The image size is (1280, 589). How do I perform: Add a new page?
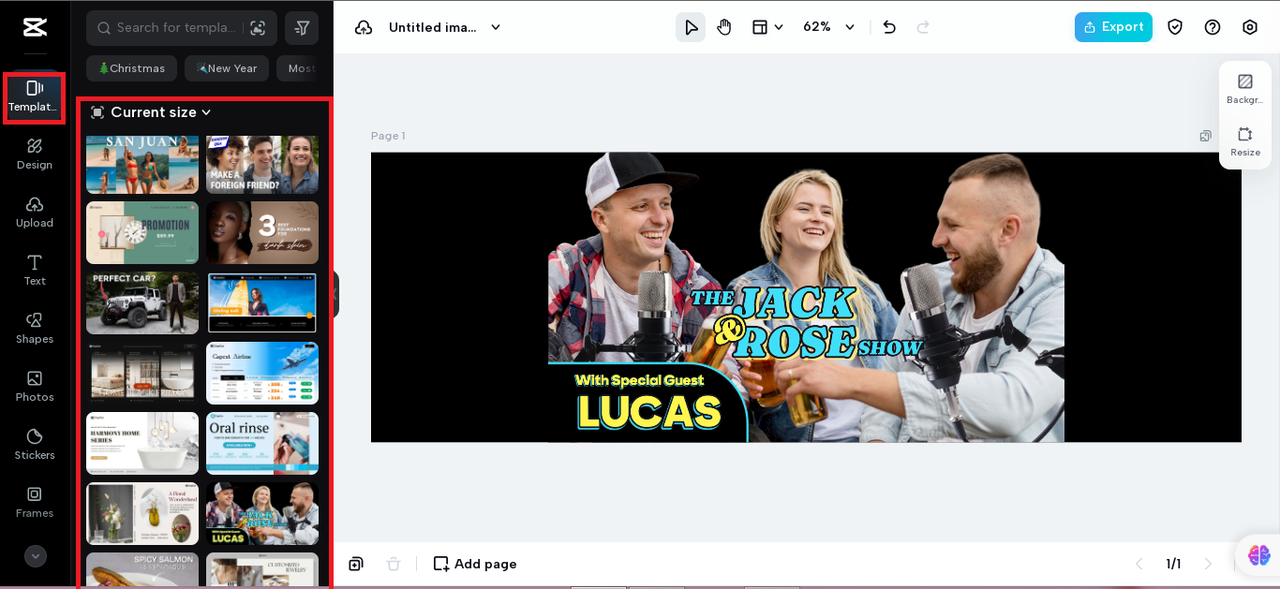(x=475, y=564)
